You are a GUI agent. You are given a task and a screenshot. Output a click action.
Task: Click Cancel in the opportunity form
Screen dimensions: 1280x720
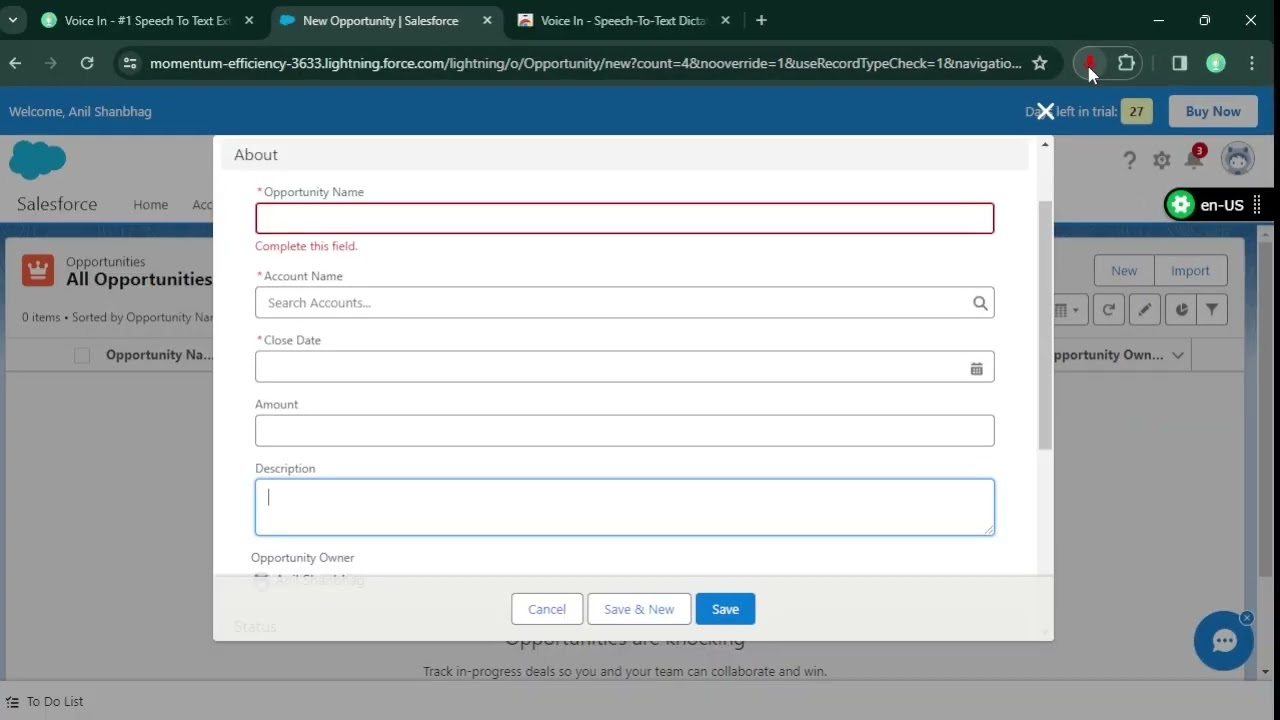pos(547,609)
